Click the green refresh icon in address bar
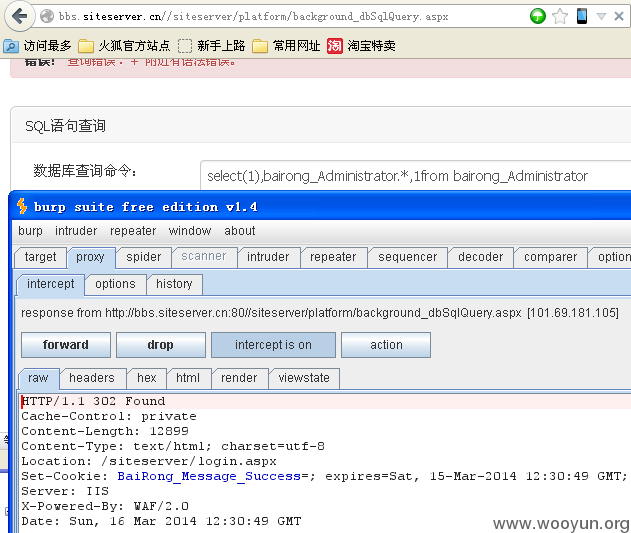 (538, 17)
